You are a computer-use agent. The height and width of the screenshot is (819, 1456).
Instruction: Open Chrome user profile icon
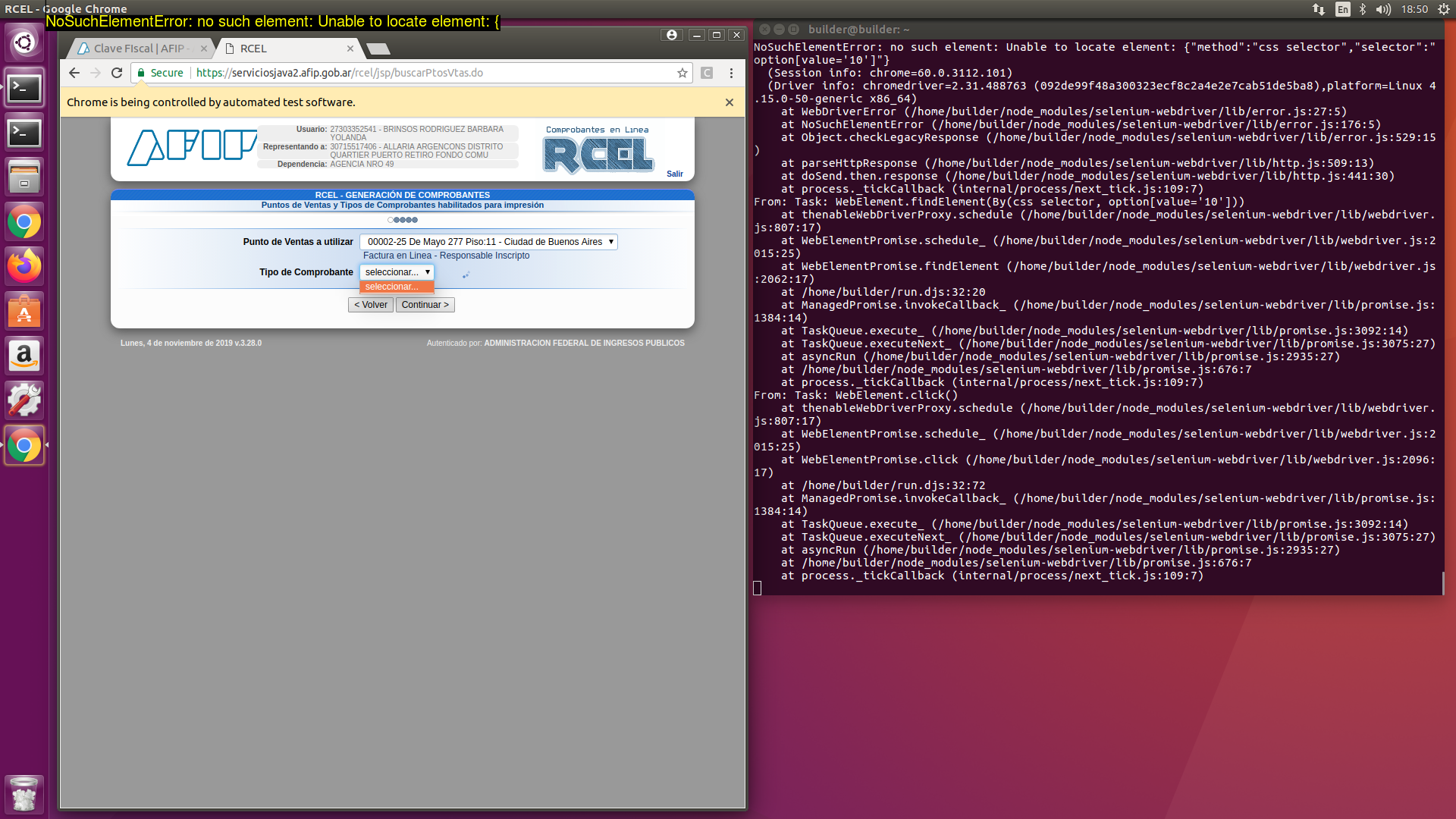click(672, 35)
